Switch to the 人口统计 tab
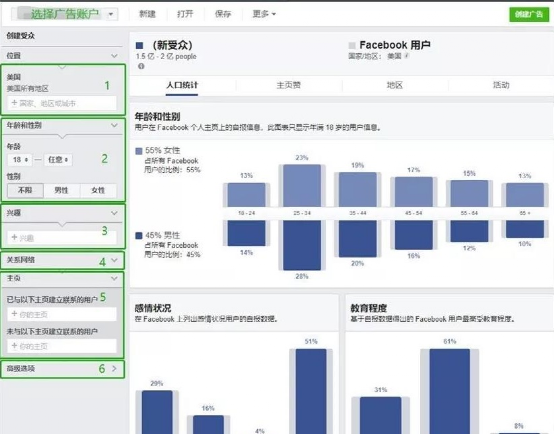 coord(182,85)
